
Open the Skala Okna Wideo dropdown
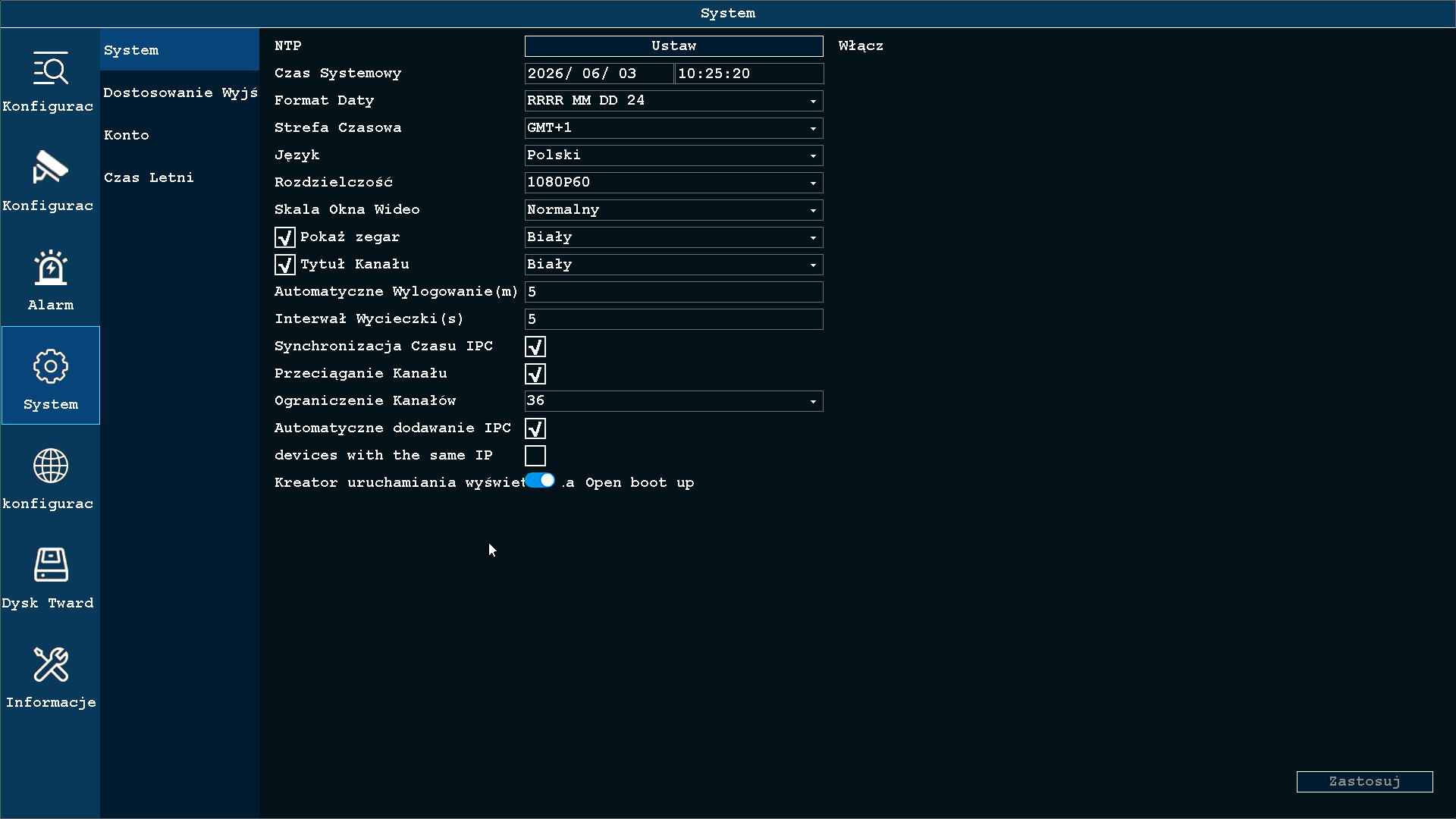[673, 210]
